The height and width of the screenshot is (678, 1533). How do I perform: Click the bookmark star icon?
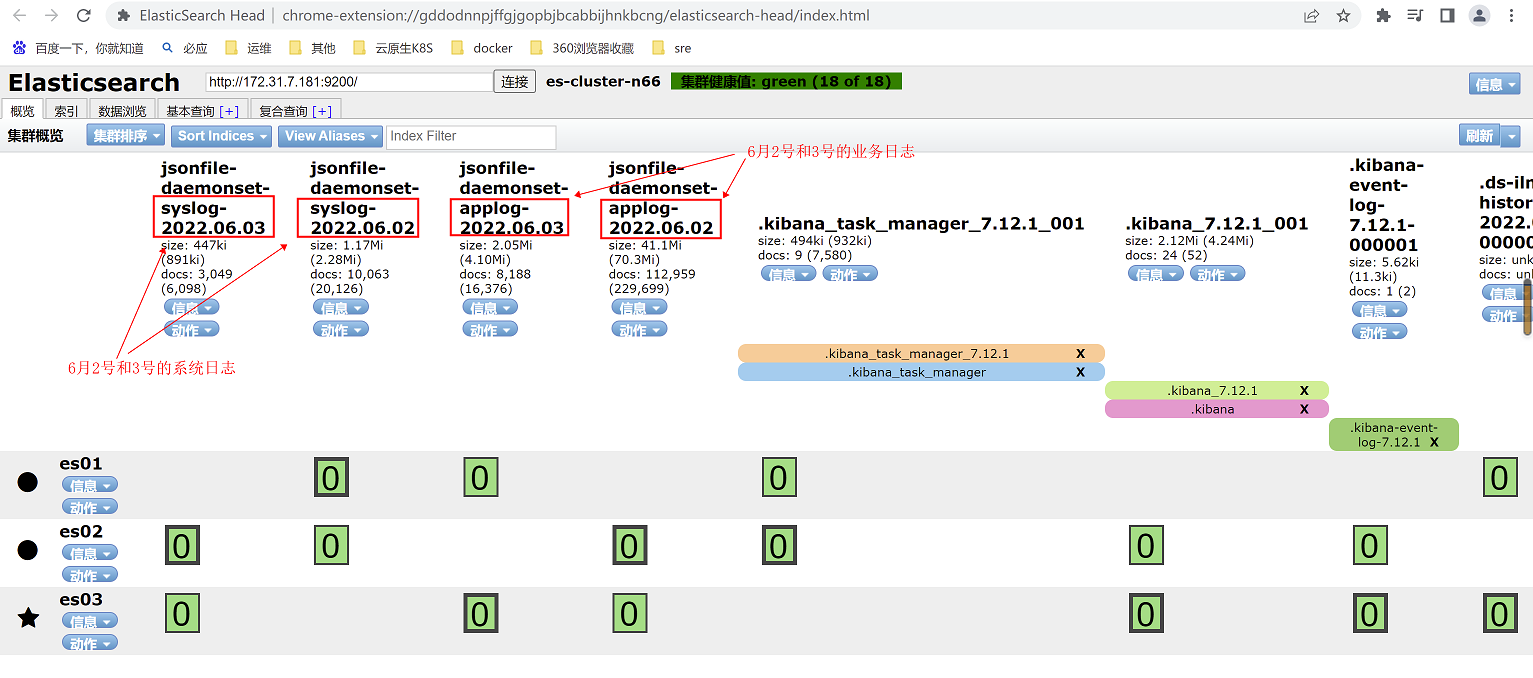click(1343, 16)
